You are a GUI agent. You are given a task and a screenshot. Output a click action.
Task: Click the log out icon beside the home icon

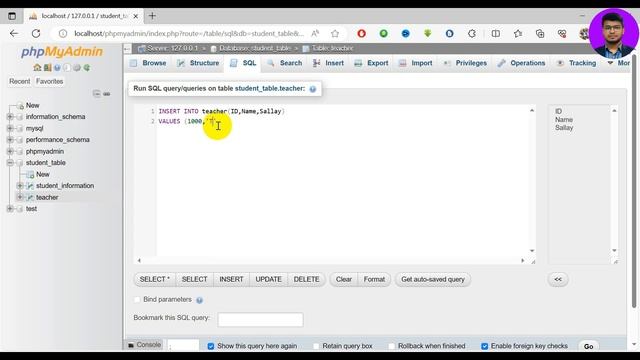point(47,67)
